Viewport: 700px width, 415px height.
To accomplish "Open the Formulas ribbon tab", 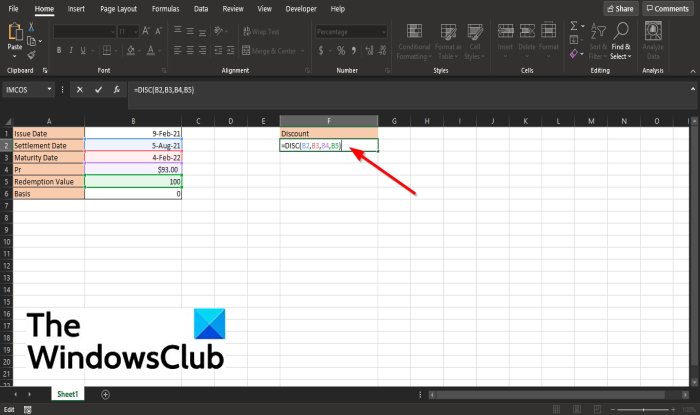I will [x=165, y=9].
